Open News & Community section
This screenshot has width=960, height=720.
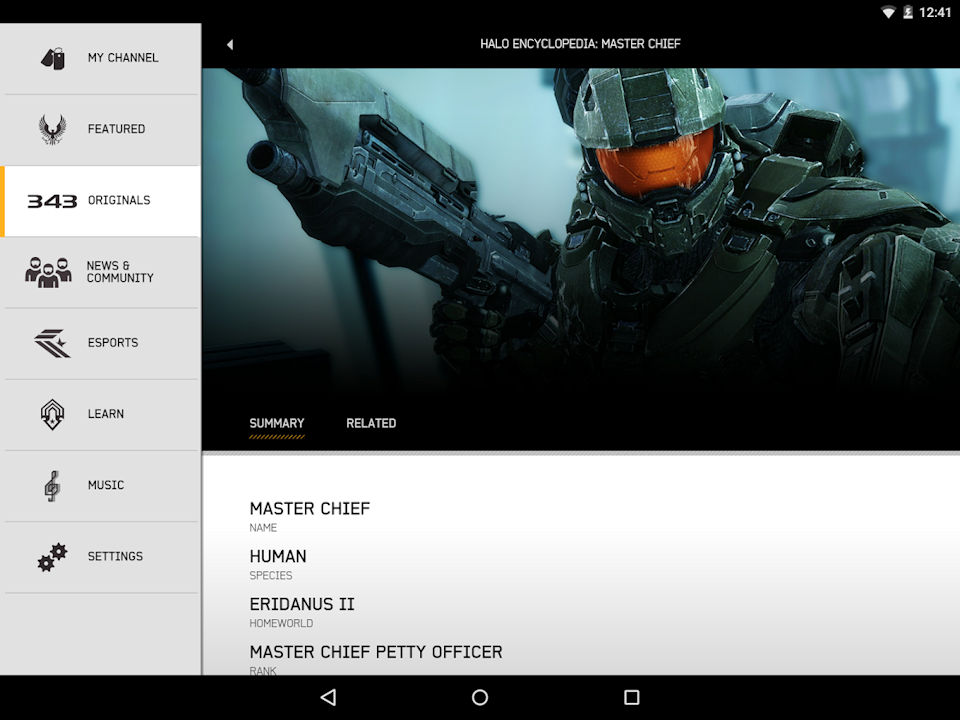coord(100,272)
